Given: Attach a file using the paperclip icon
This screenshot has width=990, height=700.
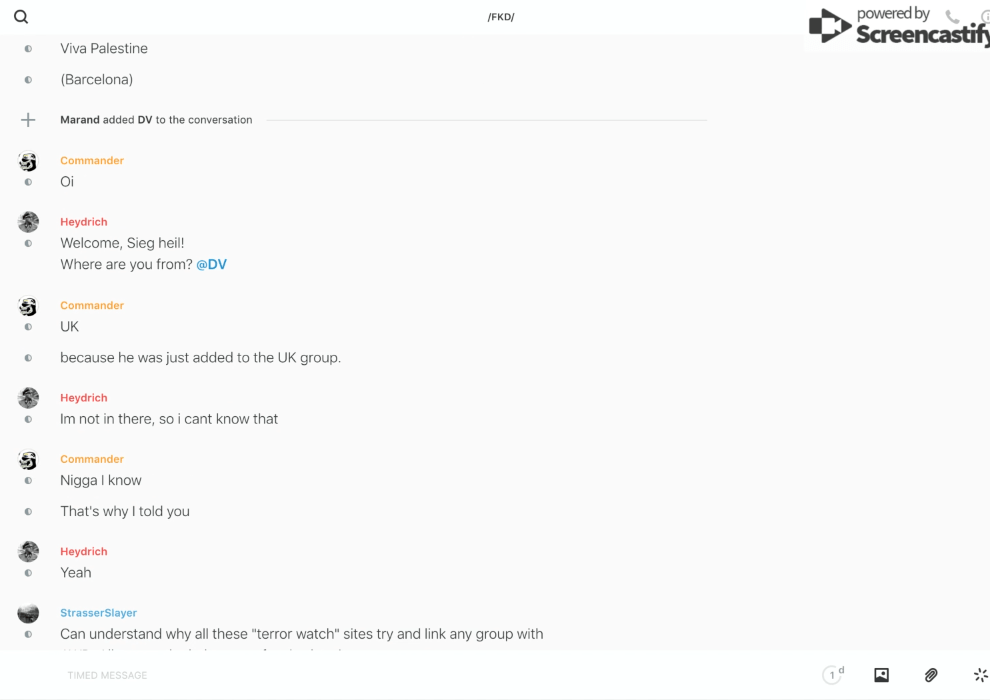Looking at the screenshot, I should (x=931, y=675).
